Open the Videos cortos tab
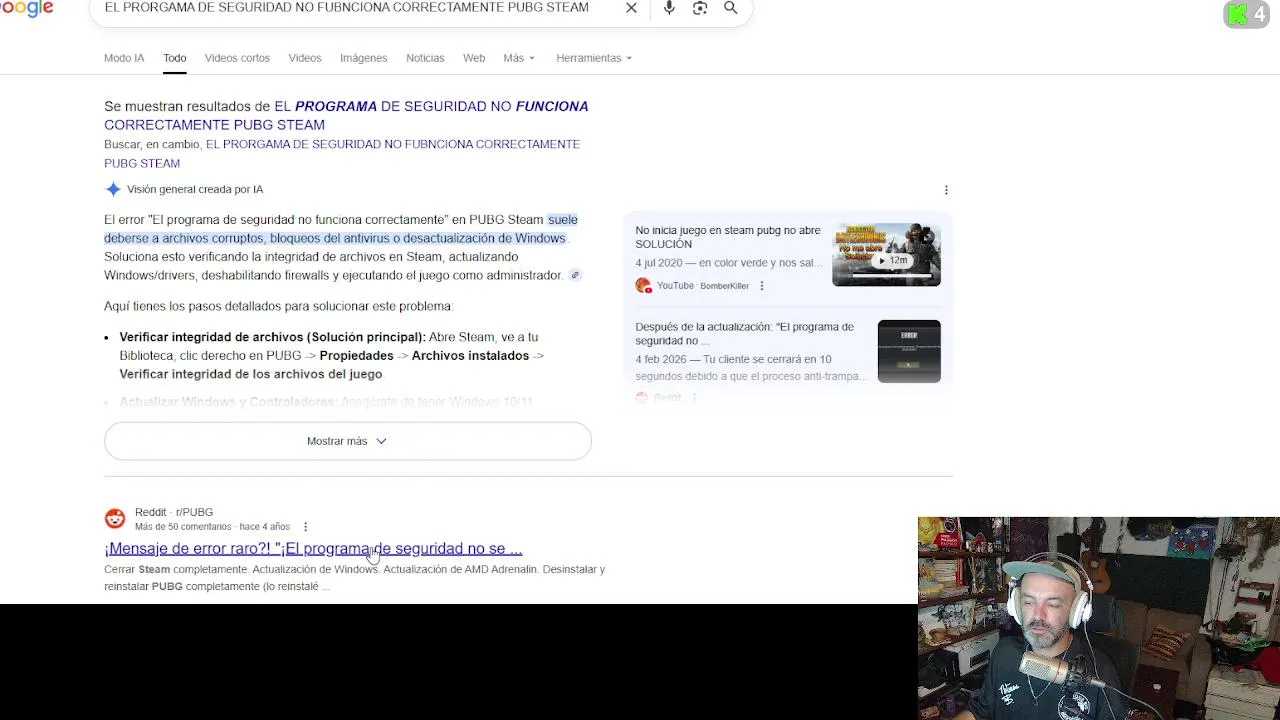The image size is (1280, 720). click(x=237, y=58)
